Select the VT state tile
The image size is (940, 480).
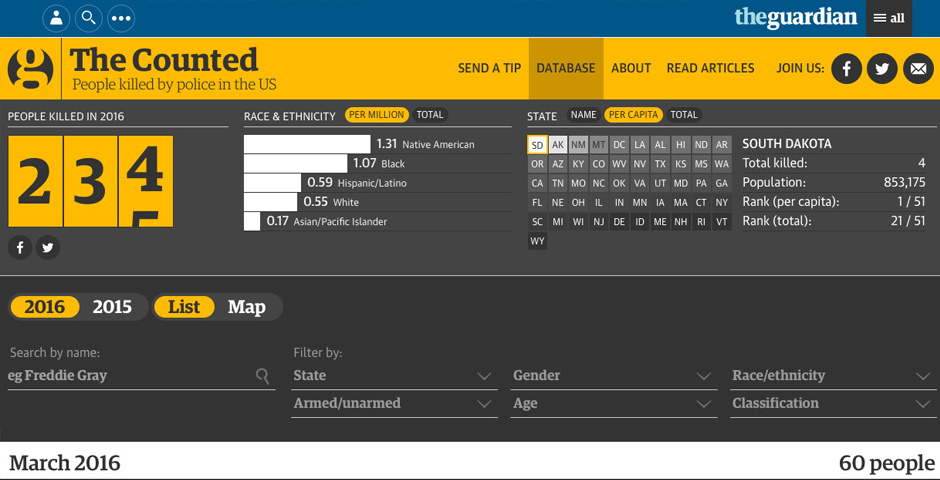click(x=722, y=222)
